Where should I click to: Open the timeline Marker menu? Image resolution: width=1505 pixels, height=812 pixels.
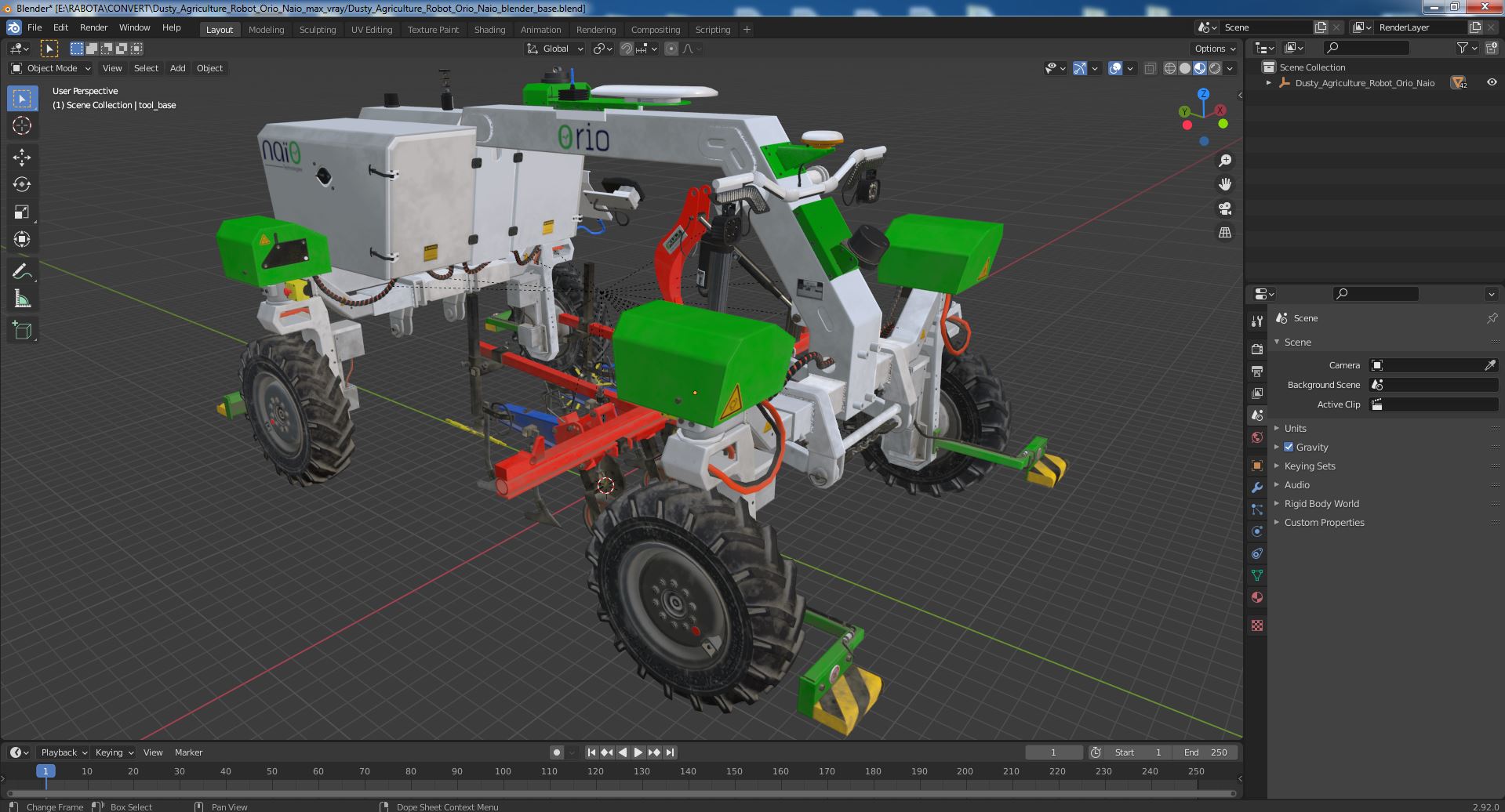188,752
